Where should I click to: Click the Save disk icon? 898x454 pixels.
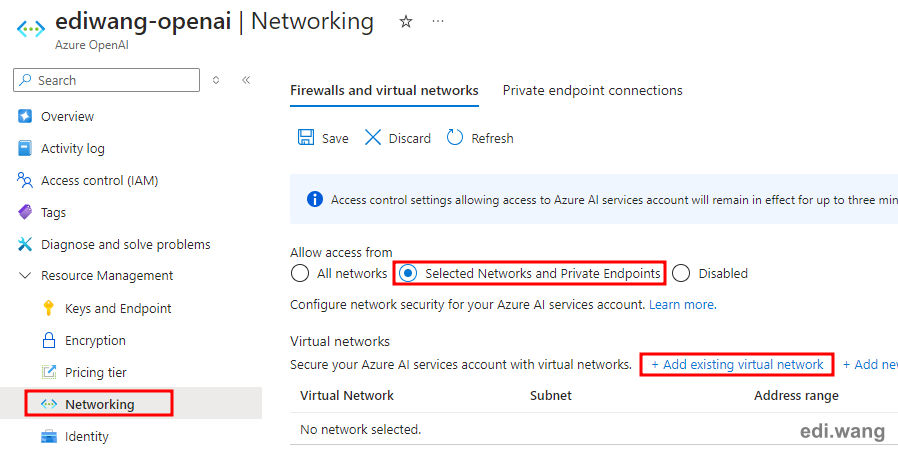coord(306,137)
